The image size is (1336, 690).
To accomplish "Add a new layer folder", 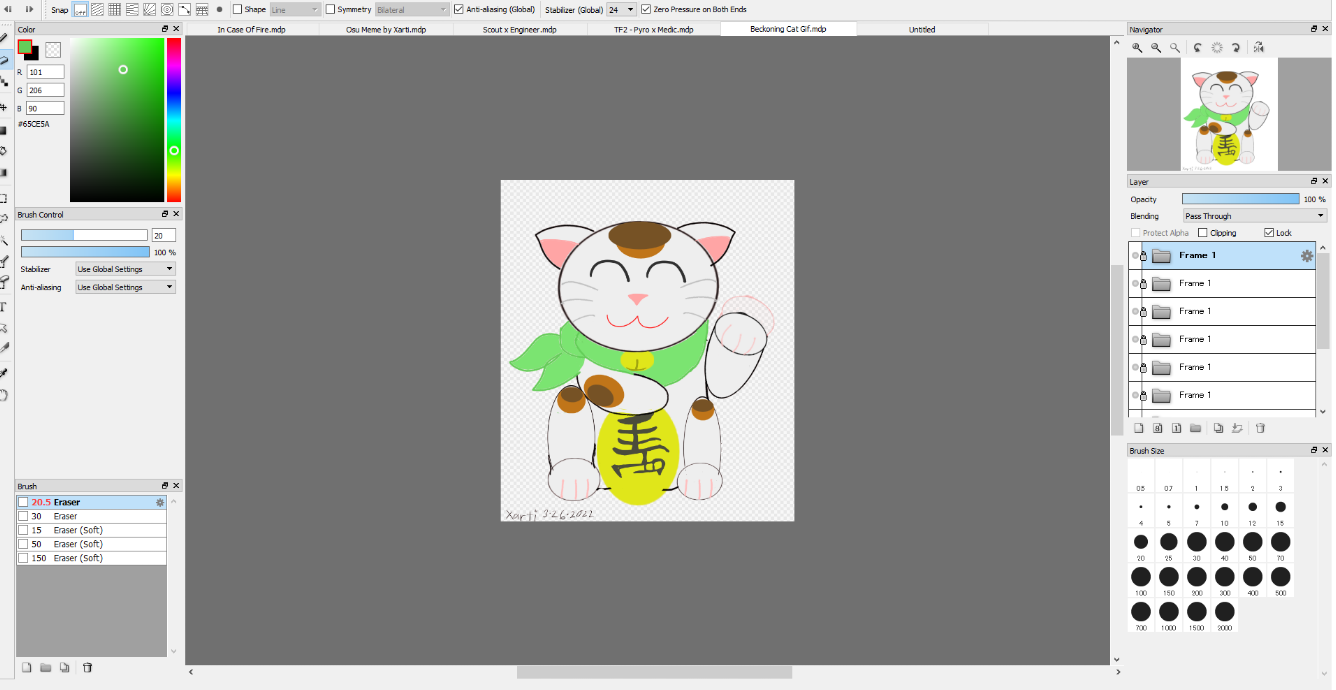I will click(1195, 428).
